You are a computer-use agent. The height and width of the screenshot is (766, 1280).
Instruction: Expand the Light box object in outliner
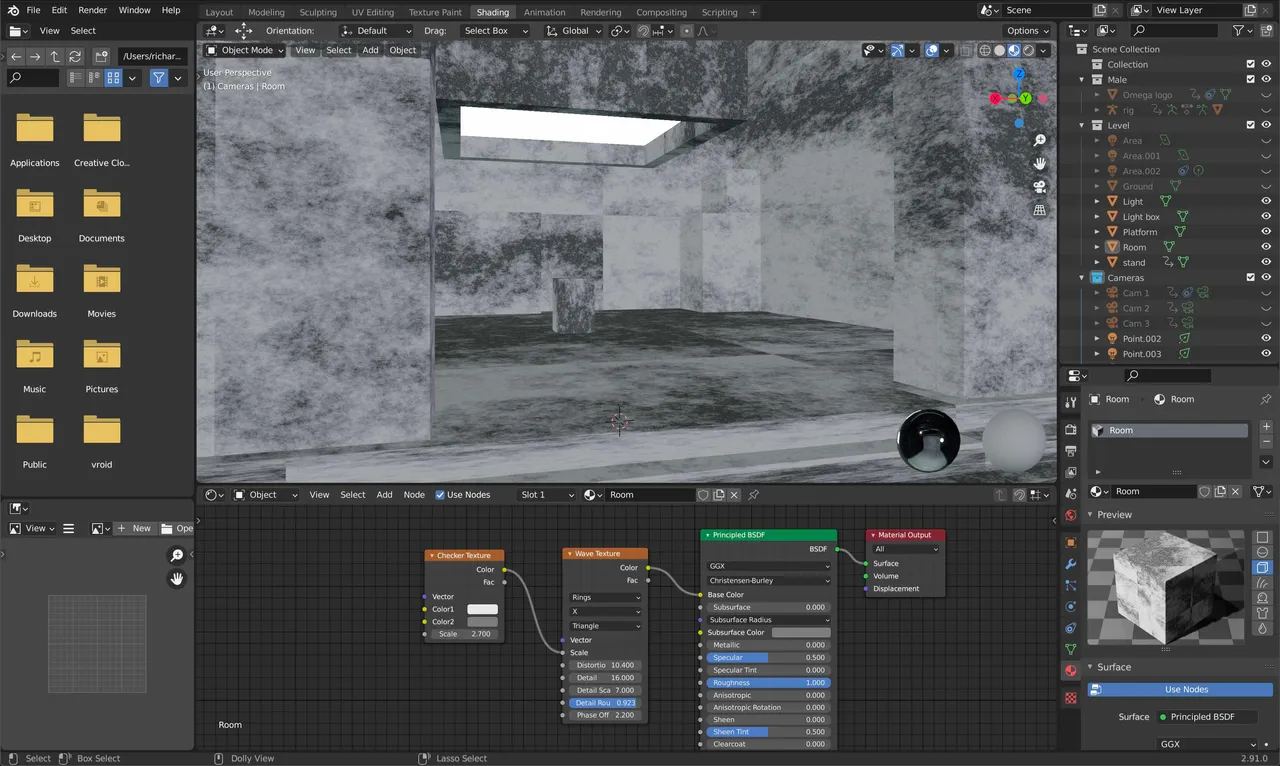(1097, 217)
